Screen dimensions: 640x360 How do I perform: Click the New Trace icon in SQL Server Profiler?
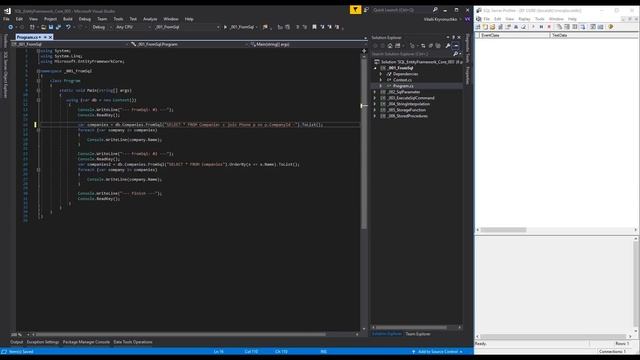(x=478, y=27)
